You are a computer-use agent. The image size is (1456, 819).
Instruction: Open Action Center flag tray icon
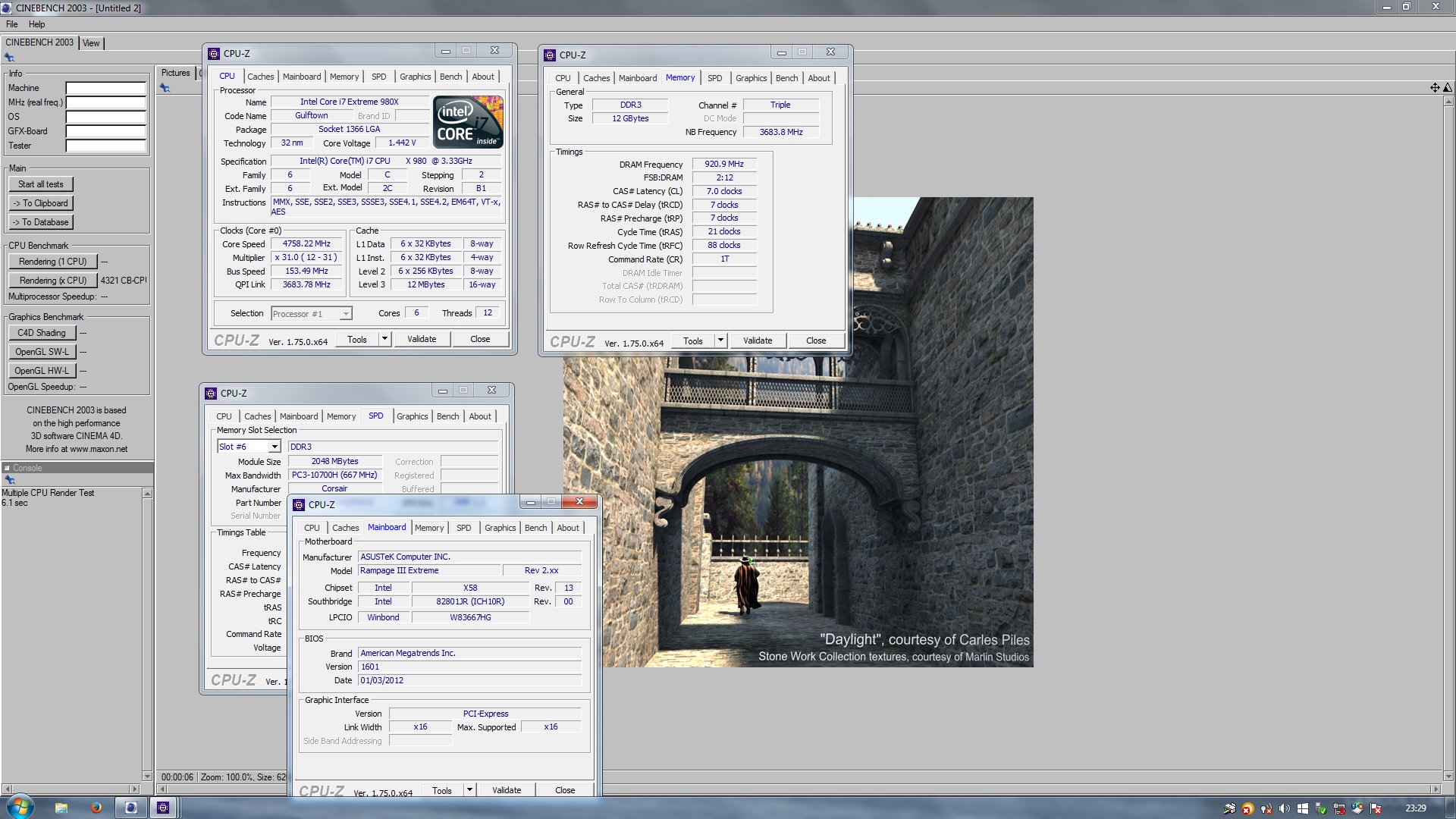point(1376,808)
